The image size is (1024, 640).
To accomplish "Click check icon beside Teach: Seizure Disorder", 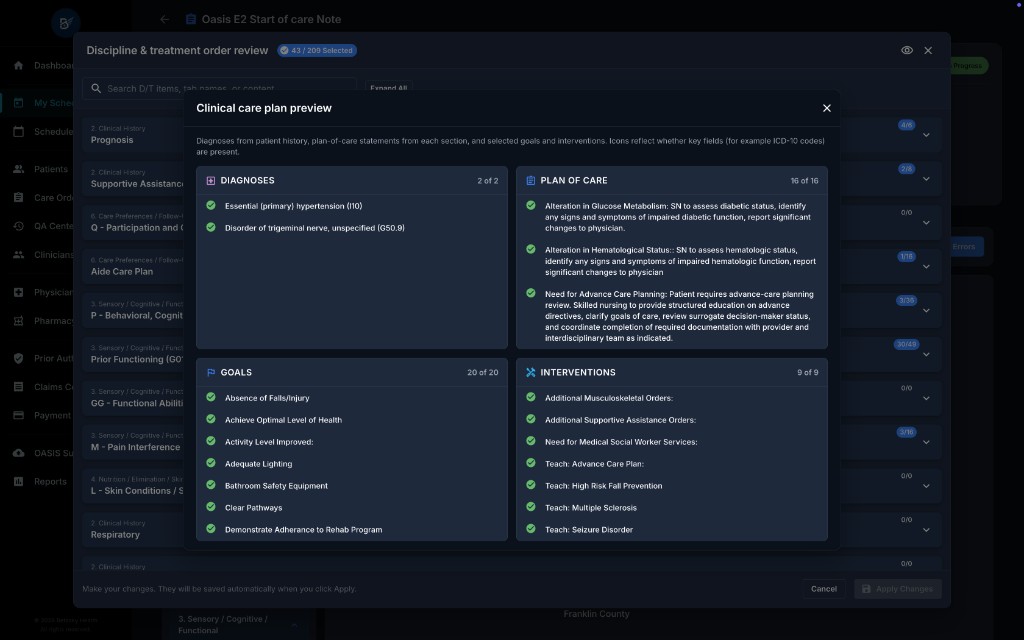I will [531, 528].
